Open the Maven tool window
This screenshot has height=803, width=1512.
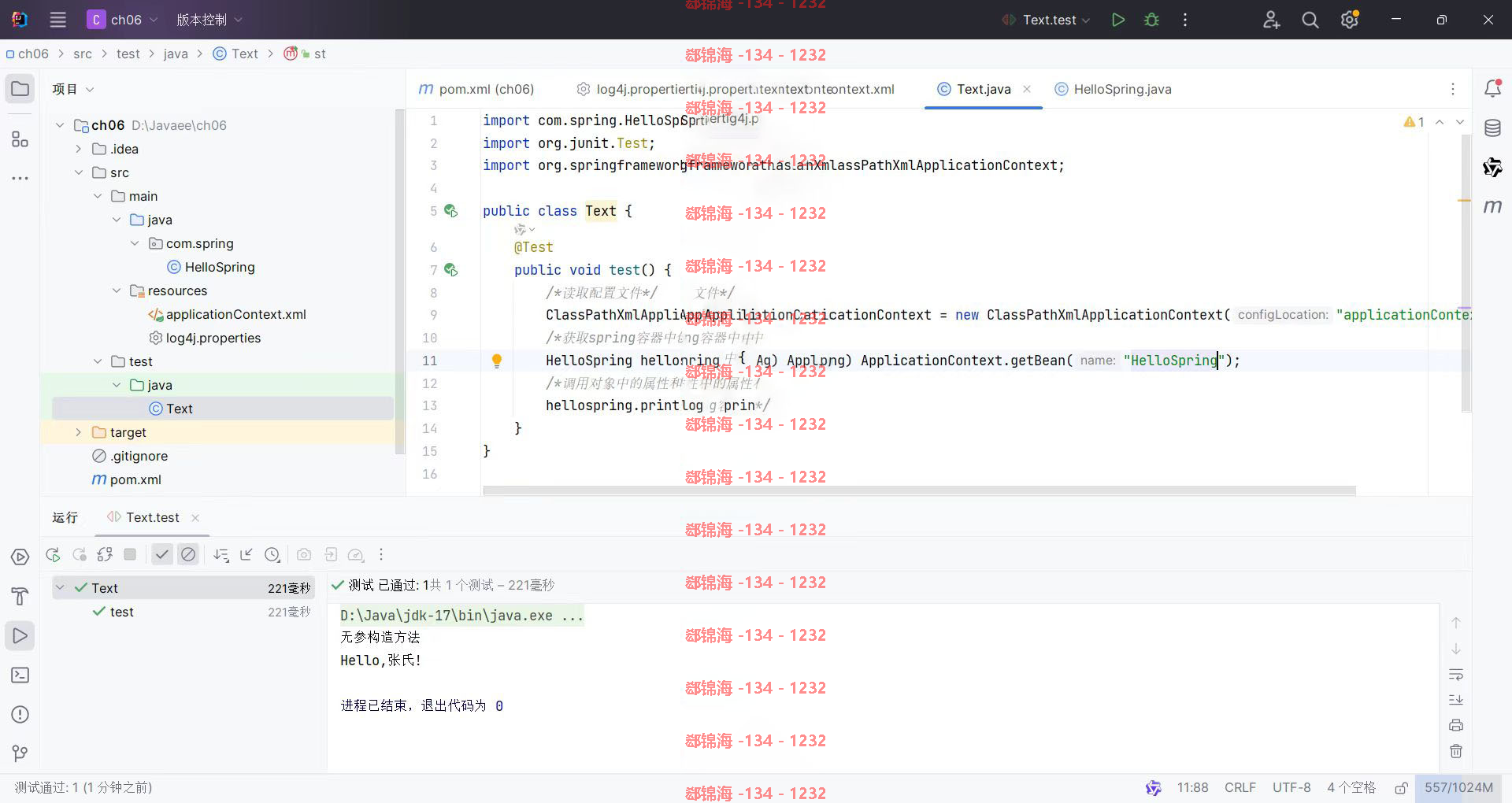point(1492,206)
